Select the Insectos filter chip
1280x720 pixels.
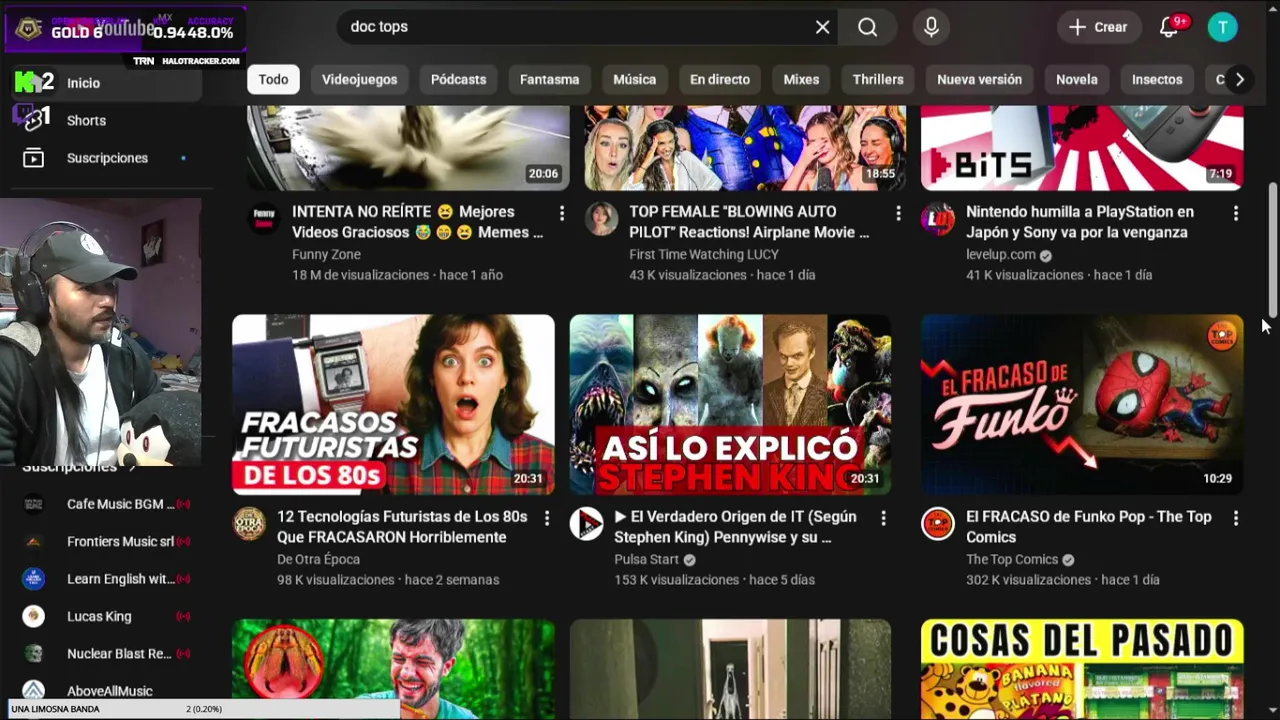[x=1157, y=79]
